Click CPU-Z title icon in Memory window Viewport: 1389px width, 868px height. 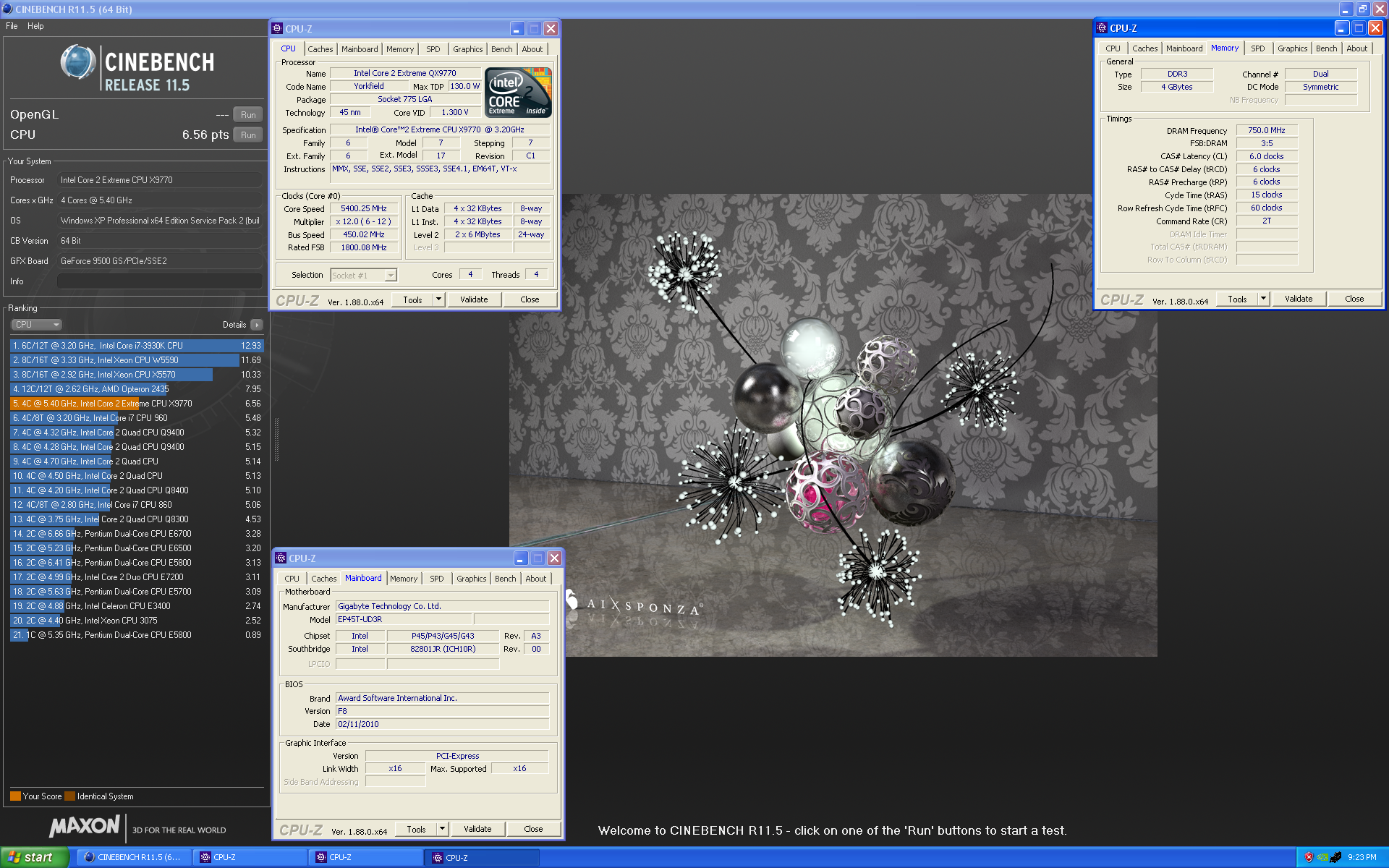tap(1102, 28)
